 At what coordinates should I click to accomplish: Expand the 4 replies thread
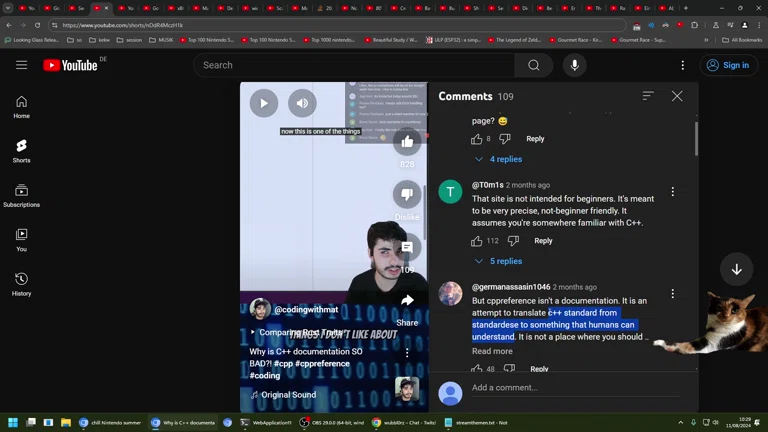(x=498, y=159)
